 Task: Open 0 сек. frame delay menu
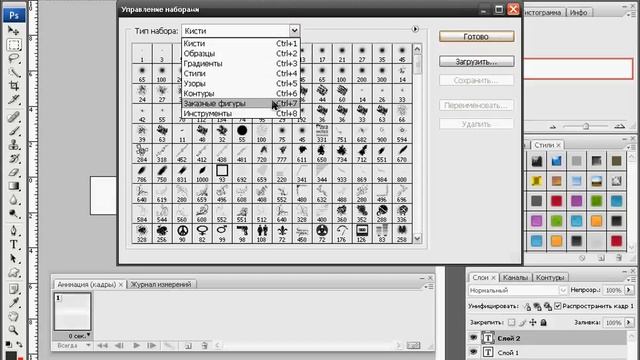coord(79,336)
